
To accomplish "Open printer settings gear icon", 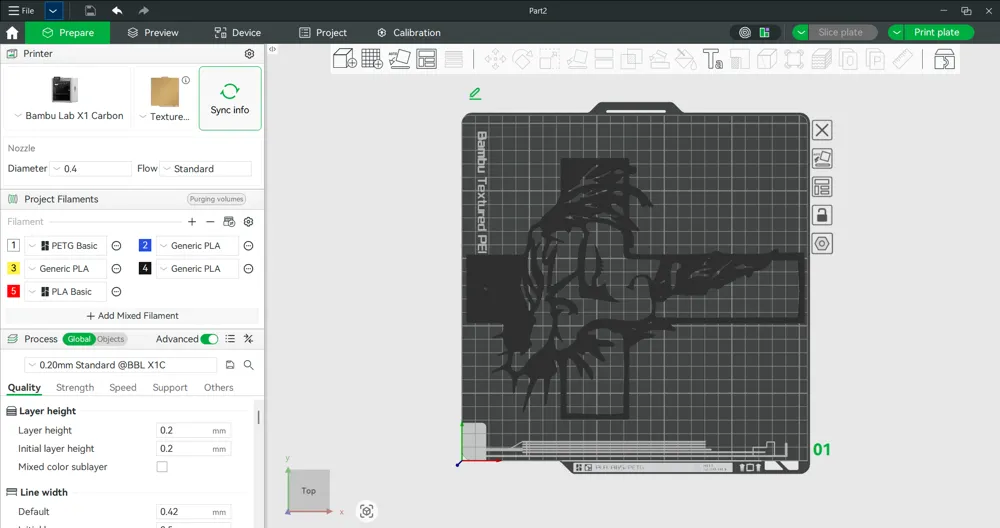I will click(x=249, y=54).
